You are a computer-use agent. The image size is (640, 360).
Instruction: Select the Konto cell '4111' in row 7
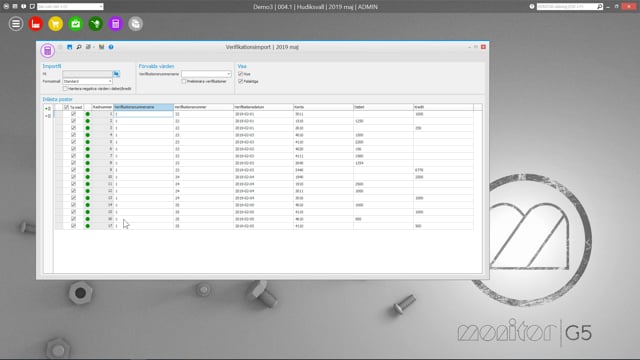(323, 156)
